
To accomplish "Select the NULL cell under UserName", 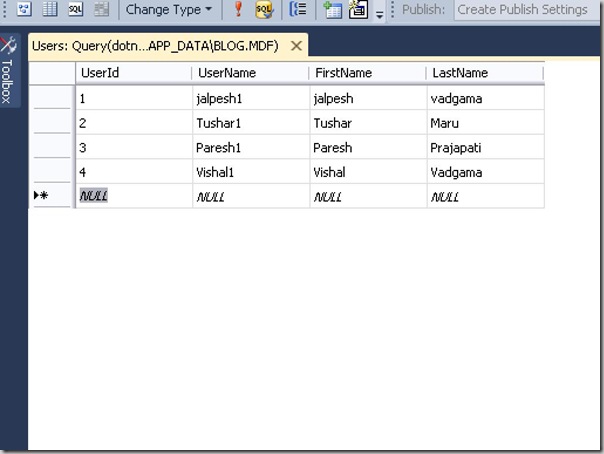I will [251, 196].
